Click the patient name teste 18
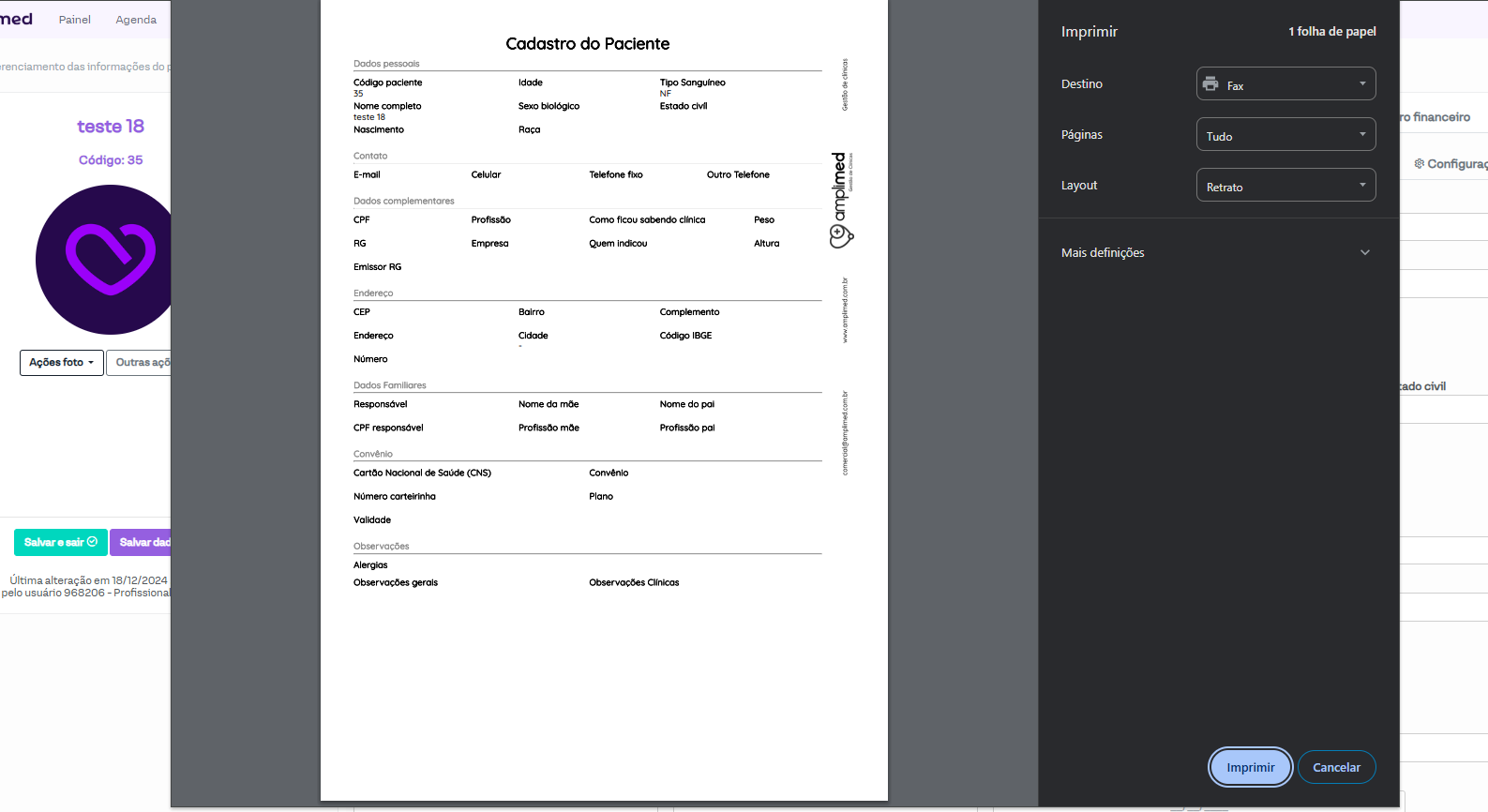The width and height of the screenshot is (1488, 812). click(111, 127)
